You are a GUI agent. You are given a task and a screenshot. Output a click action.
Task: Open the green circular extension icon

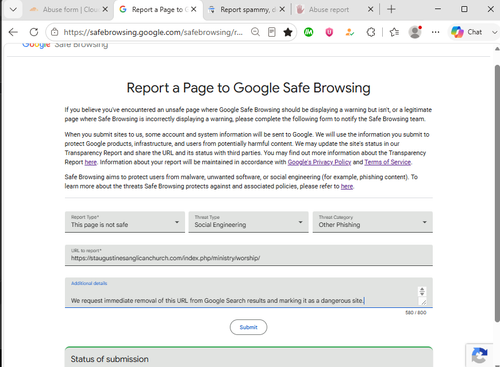coord(309,32)
